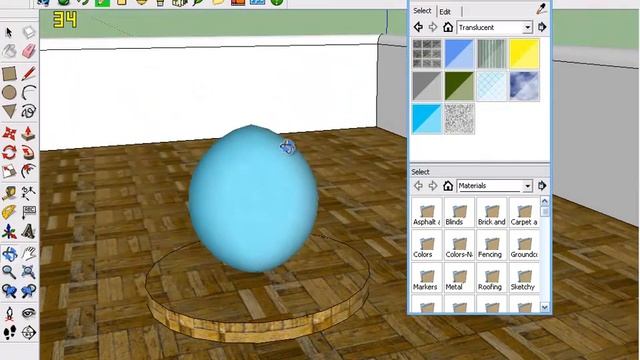
Task: Select the cyan translucent swatch
Action: 427,119
